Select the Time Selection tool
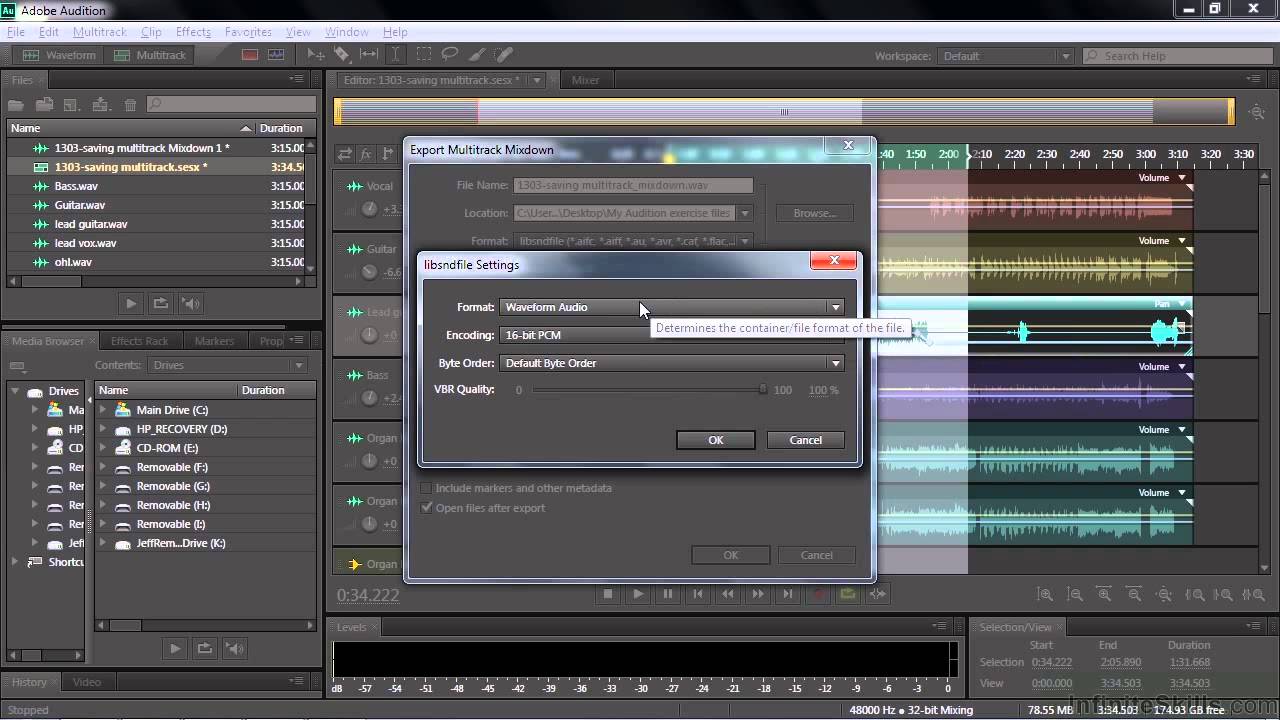Image resolution: width=1280 pixels, height=720 pixels. click(x=396, y=55)
